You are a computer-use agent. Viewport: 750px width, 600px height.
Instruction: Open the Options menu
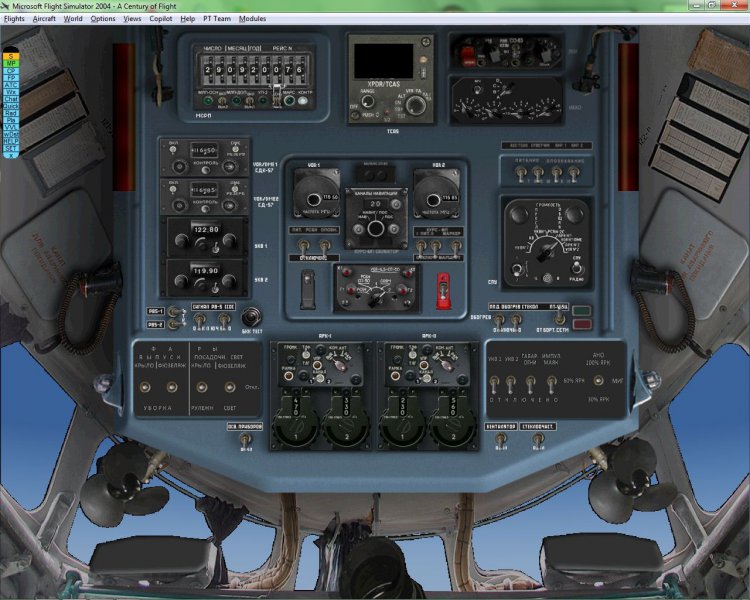tap(103, 19)
